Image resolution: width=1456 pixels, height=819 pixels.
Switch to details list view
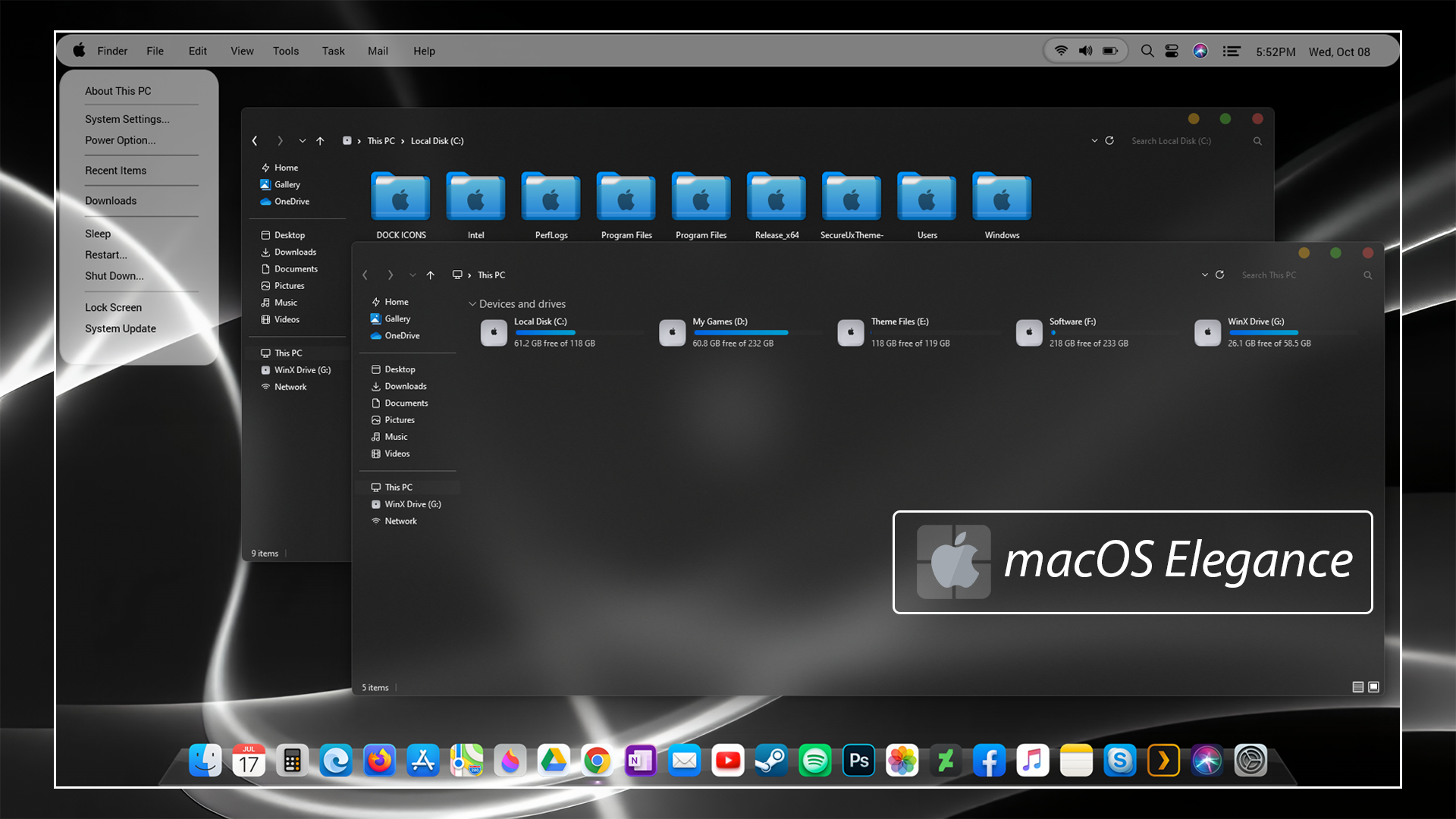tap(1357, 687)
